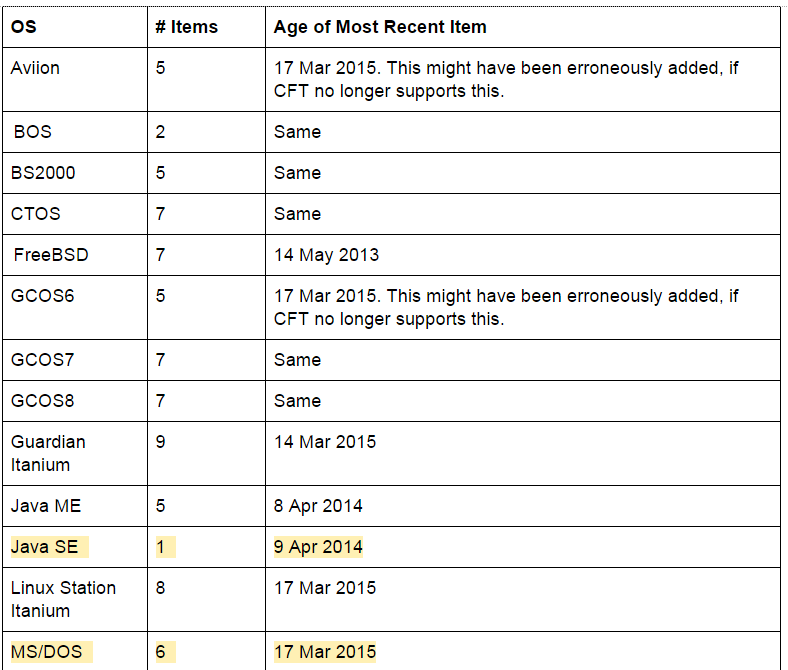The width and height of the screenshot is (788, 670).
Task: Select the "# Items" column header
Action: (x=186, y=27)
